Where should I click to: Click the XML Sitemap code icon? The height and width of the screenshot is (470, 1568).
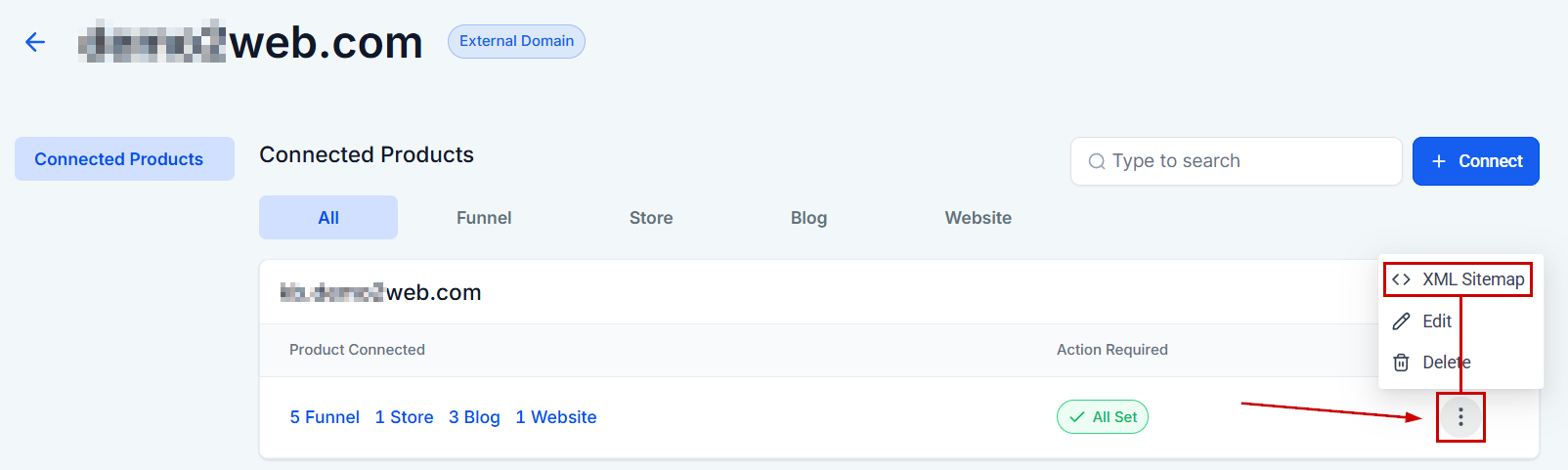[x=1401, y=279]
